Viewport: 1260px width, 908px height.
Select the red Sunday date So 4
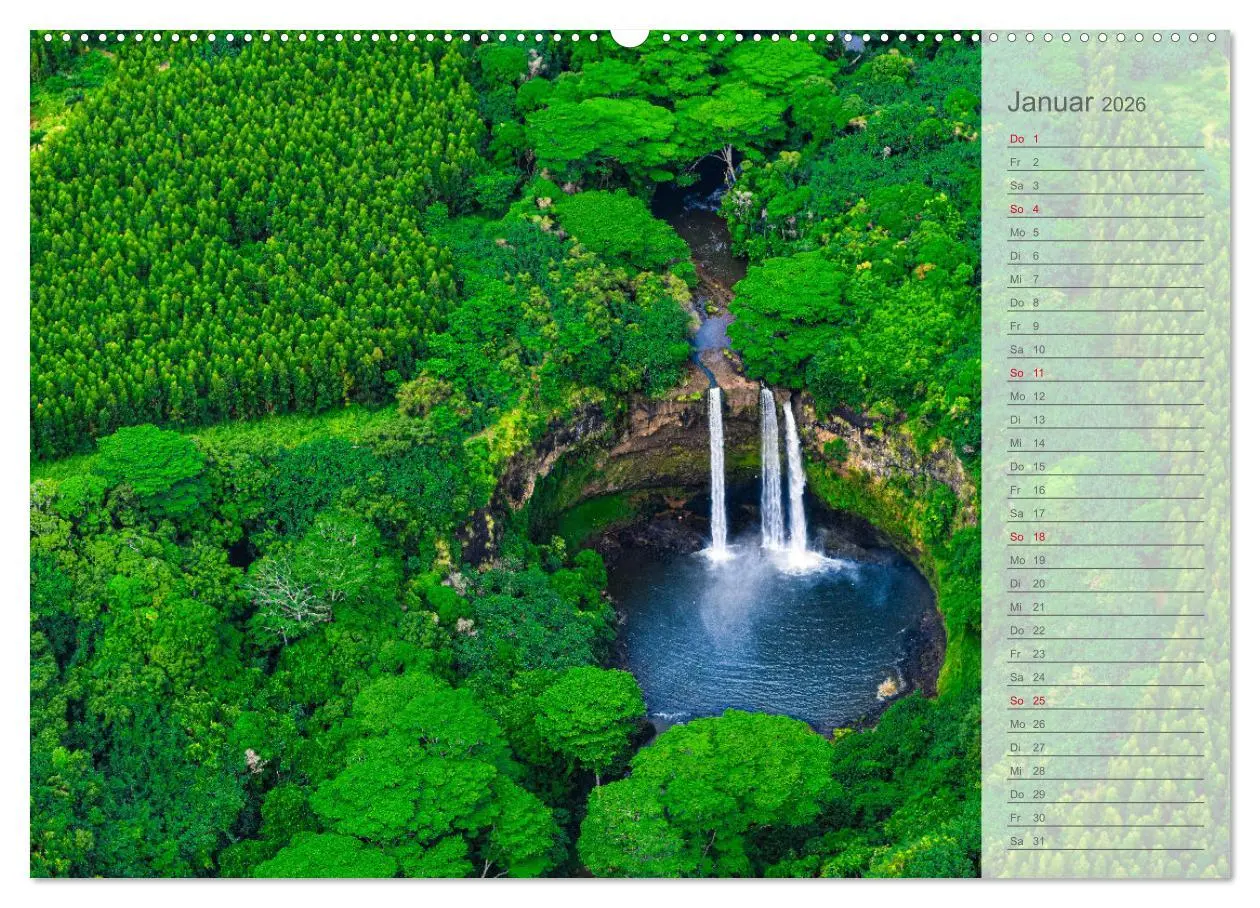tap(1025, 207)
